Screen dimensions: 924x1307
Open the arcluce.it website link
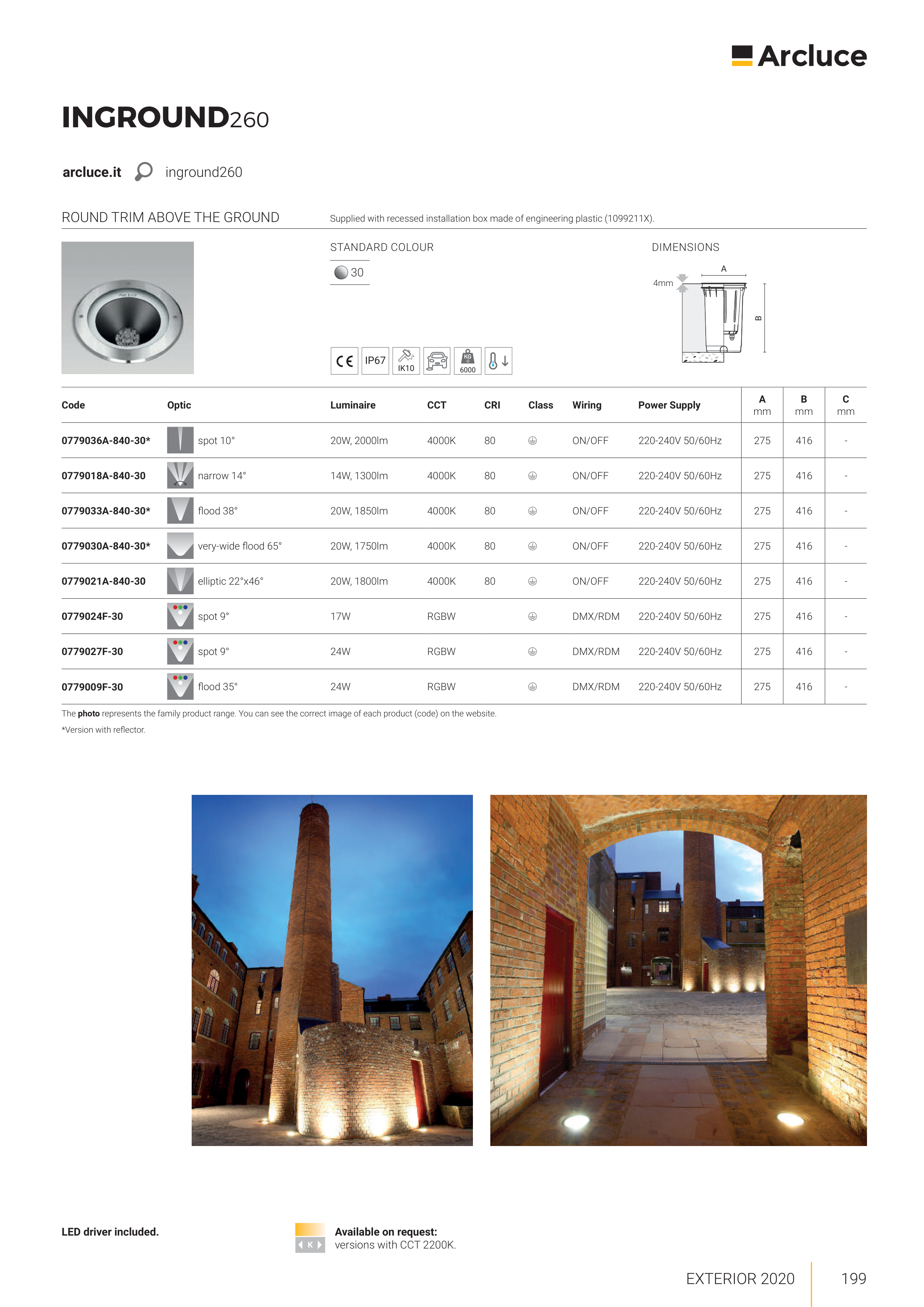(x=92, y=172)
